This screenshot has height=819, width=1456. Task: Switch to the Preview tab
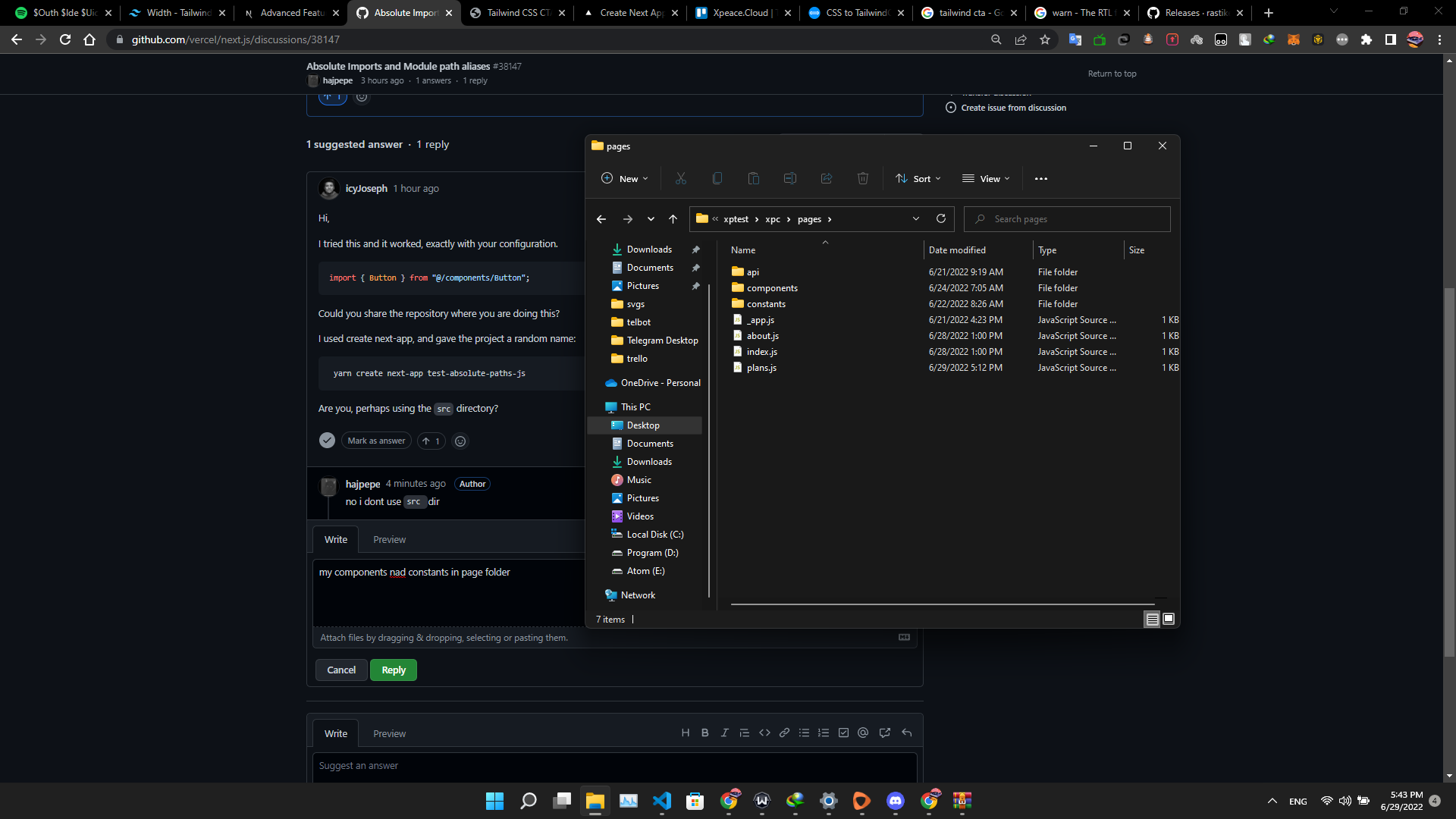389,539
